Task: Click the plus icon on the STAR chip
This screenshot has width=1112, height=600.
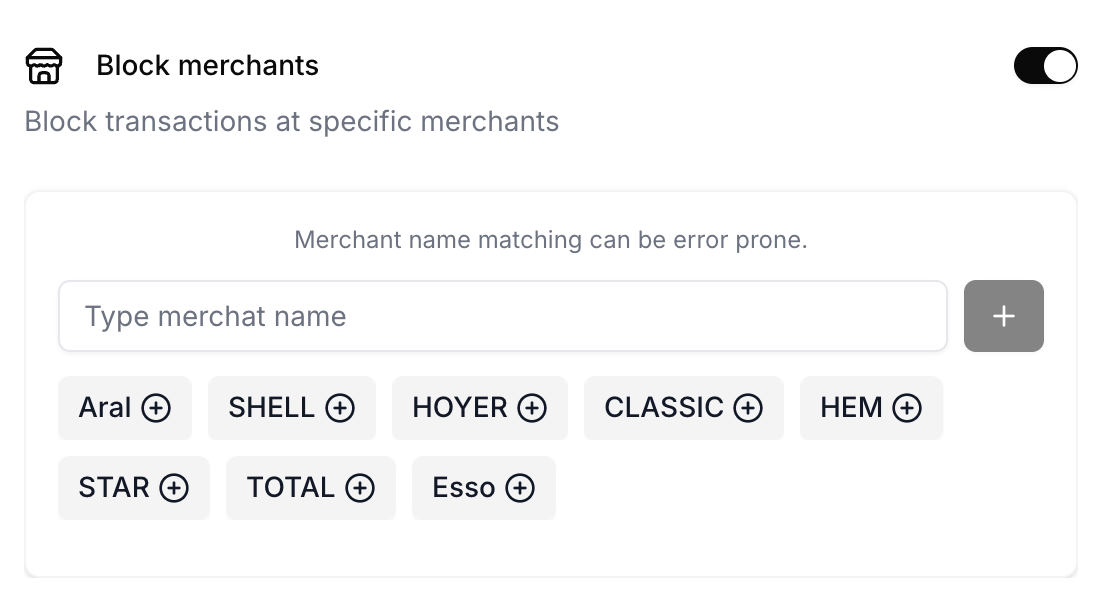Action: [174, 488]
